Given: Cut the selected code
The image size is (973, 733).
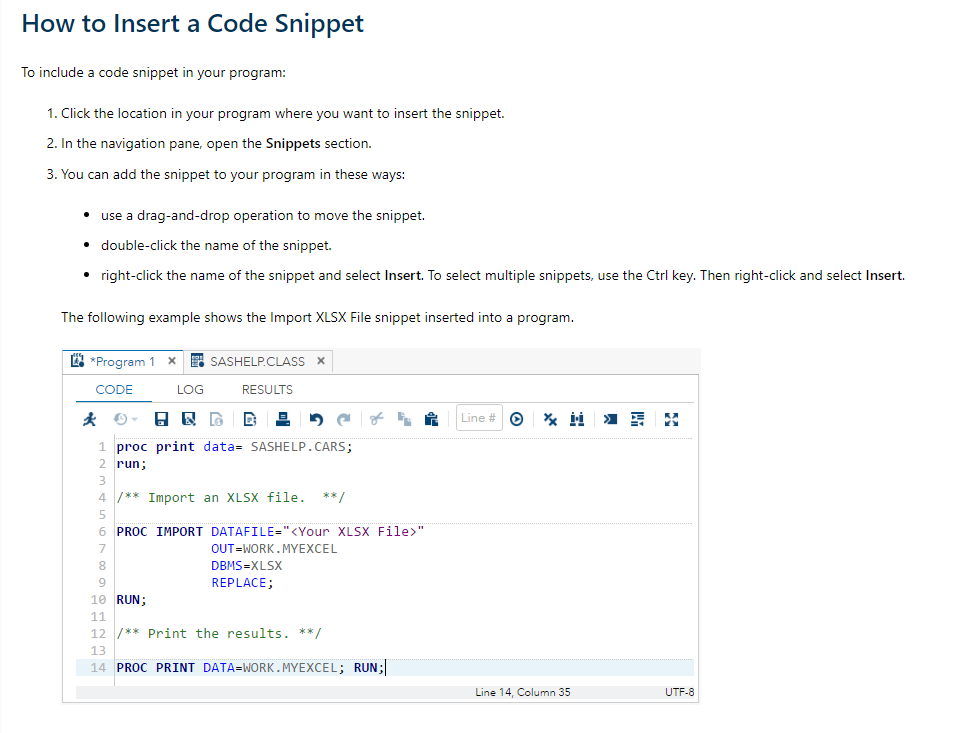Looking at the screenshot, I should 376,418.
